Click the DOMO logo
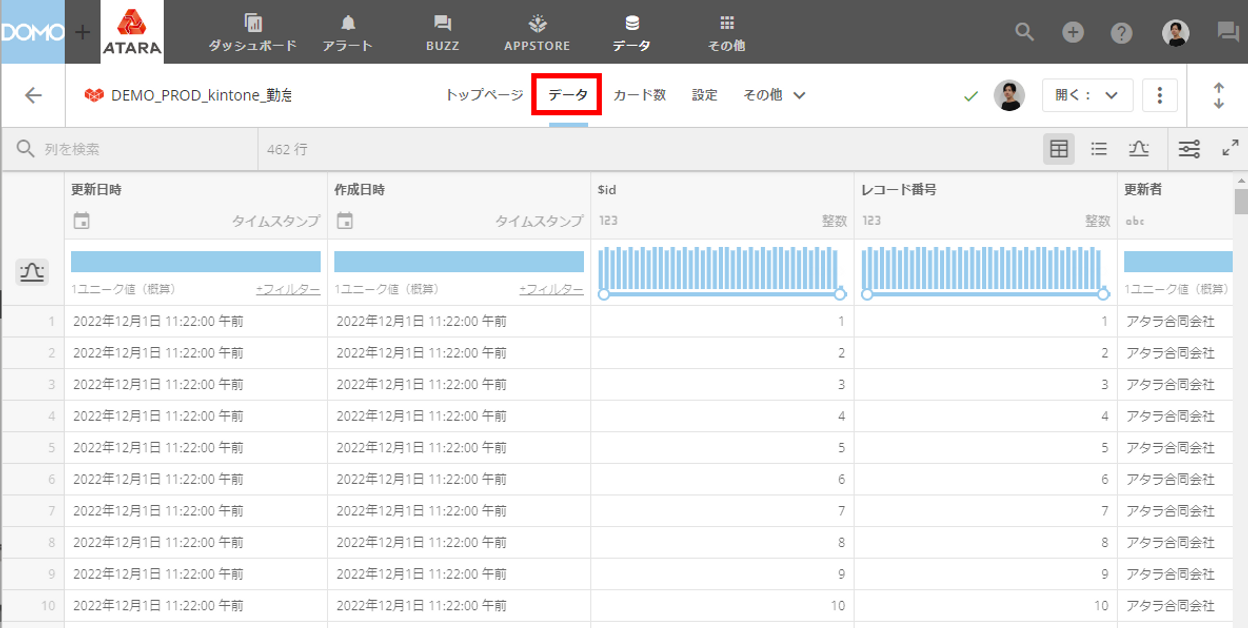 click(32, 32)
